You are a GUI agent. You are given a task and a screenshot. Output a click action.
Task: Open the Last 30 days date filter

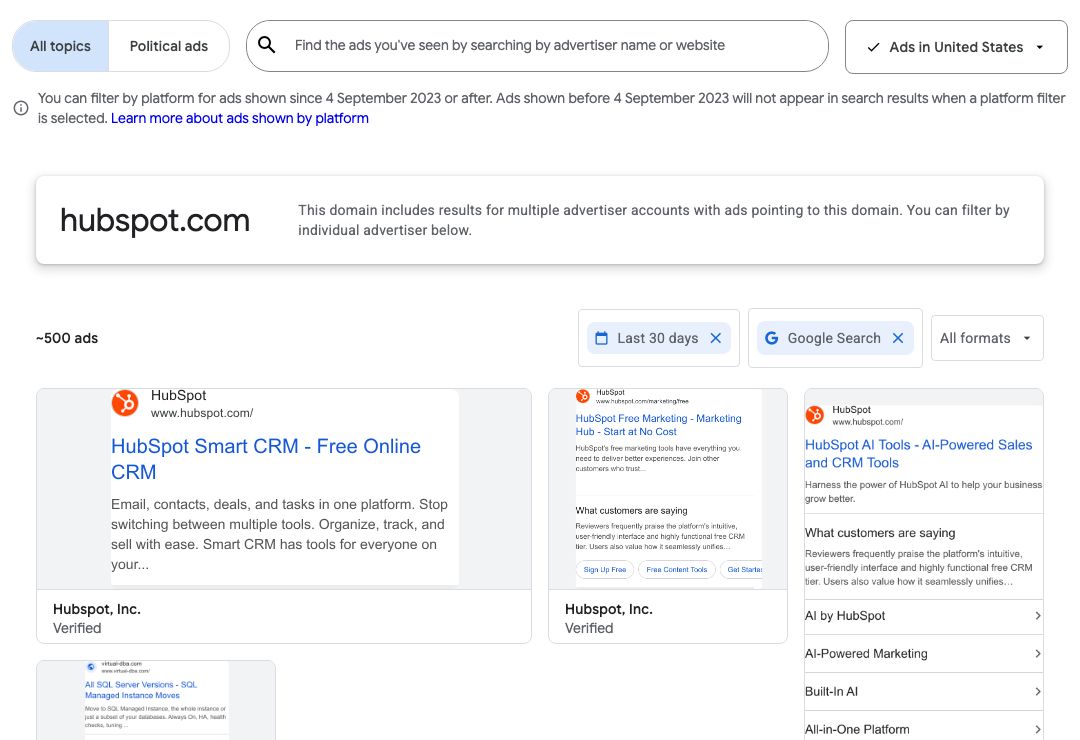tap(658, 338)
